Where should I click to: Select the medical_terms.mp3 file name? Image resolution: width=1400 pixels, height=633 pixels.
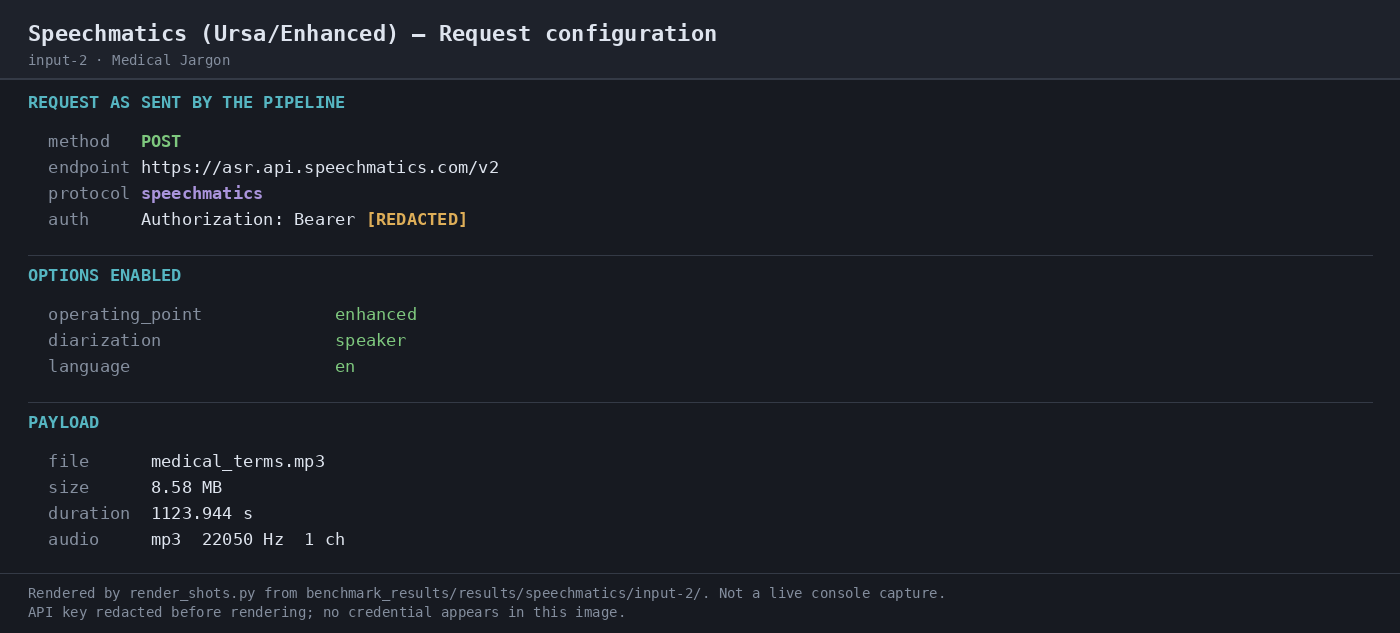pos(238,462)
